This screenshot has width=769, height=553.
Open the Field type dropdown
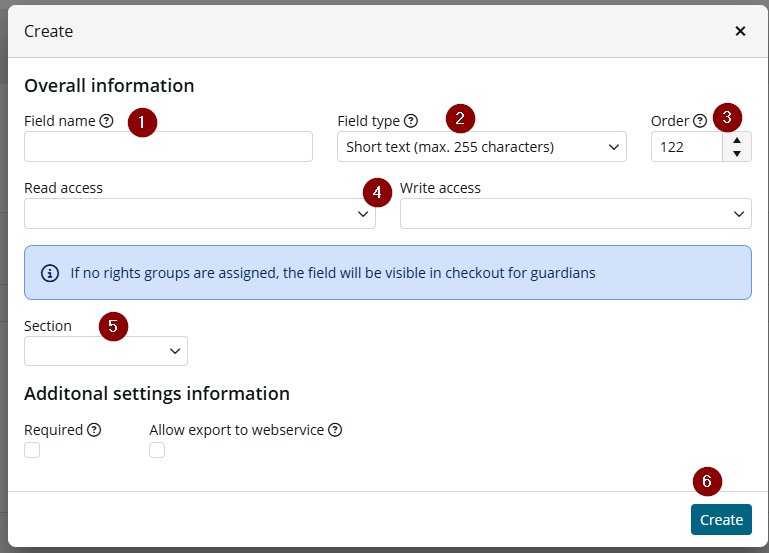pos(482,147)
